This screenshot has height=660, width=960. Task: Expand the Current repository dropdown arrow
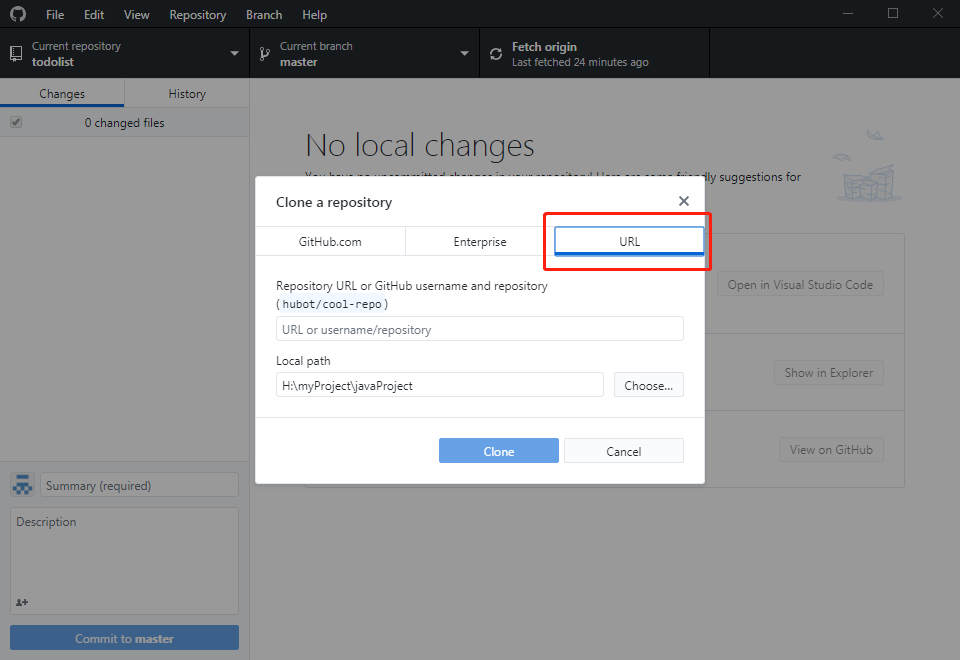(x=234, y=53)
